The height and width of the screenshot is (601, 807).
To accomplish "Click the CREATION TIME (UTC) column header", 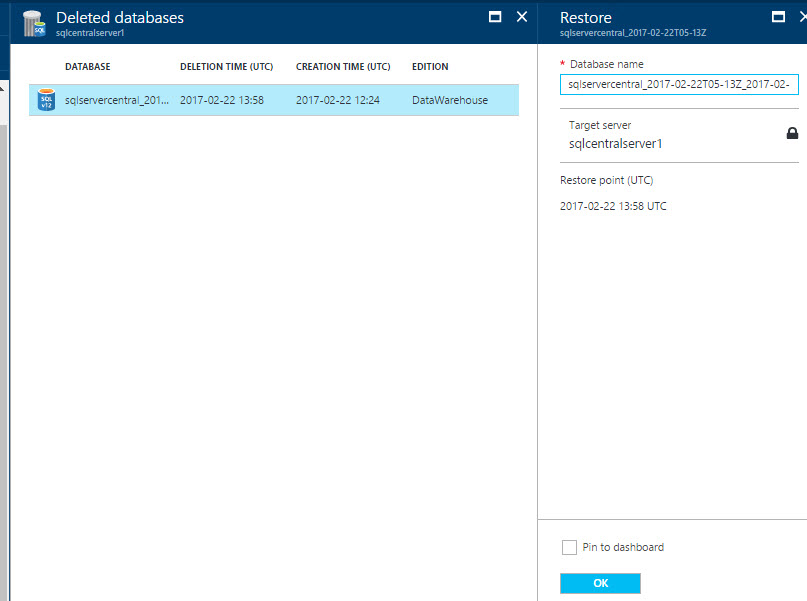I will pyautogui.click(x=343, y=66).
